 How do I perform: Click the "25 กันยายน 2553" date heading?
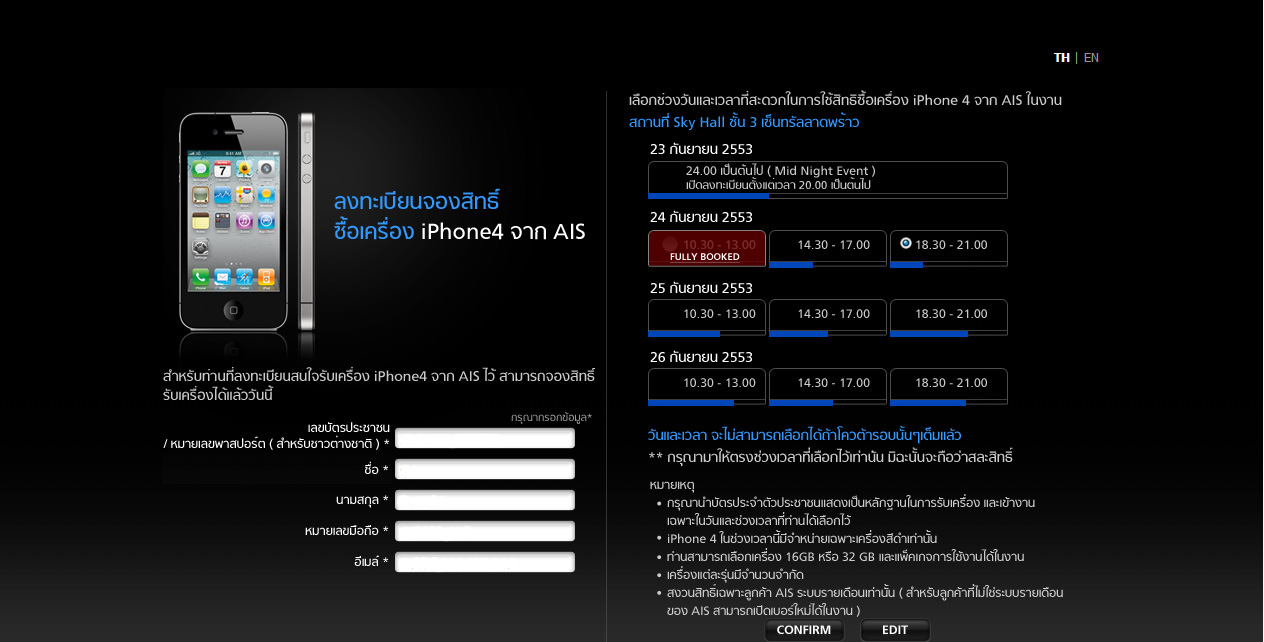[x=701, y=288]
